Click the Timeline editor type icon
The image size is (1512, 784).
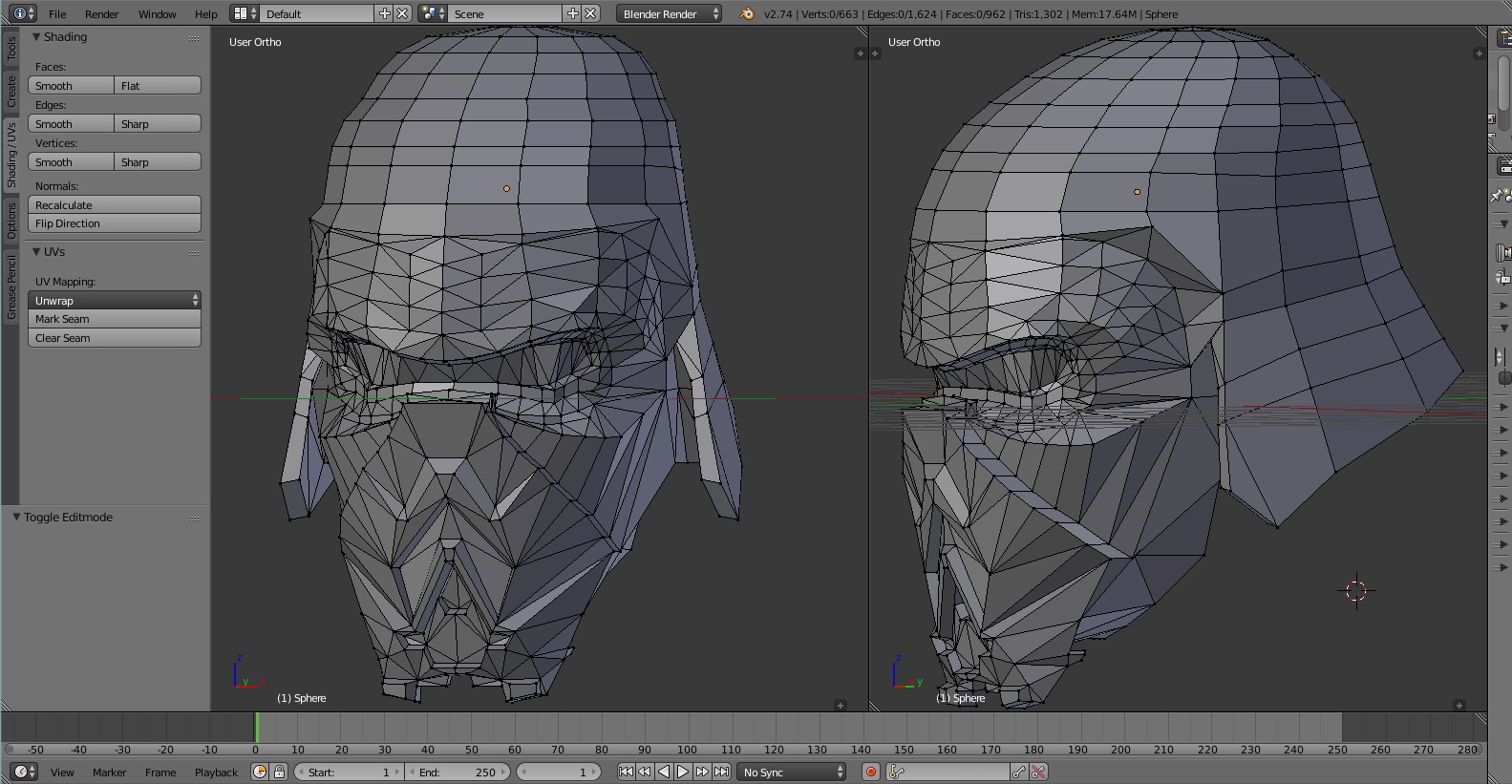tap(24, 772)
